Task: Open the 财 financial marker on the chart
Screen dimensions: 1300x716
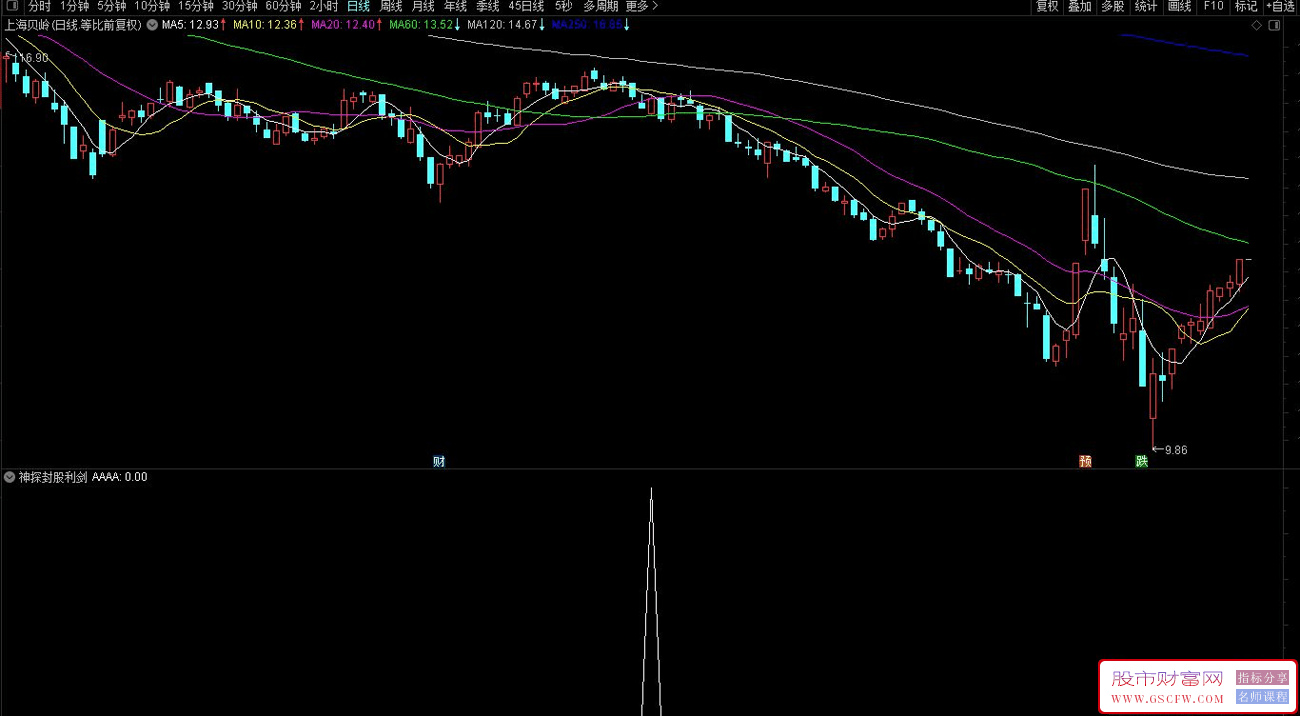Action: [x=438, y=461]
